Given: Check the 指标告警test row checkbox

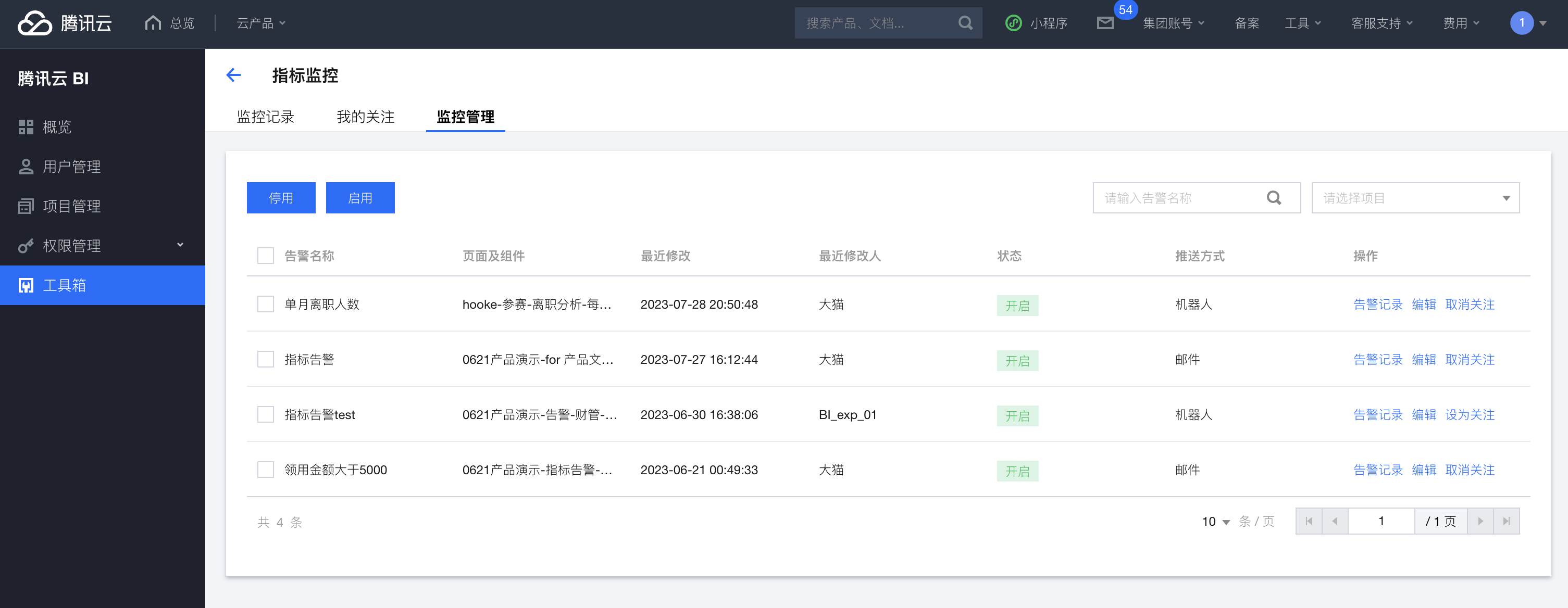Looking at the screenshot, I should click(x=265, y=415).
